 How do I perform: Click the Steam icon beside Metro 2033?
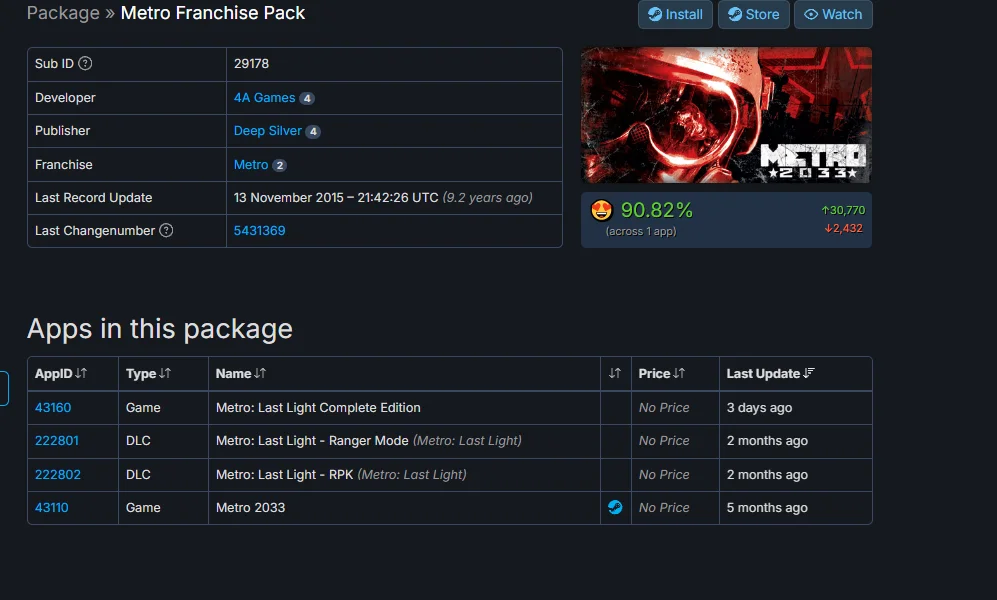pyautogui.click(x=615, y=507)
